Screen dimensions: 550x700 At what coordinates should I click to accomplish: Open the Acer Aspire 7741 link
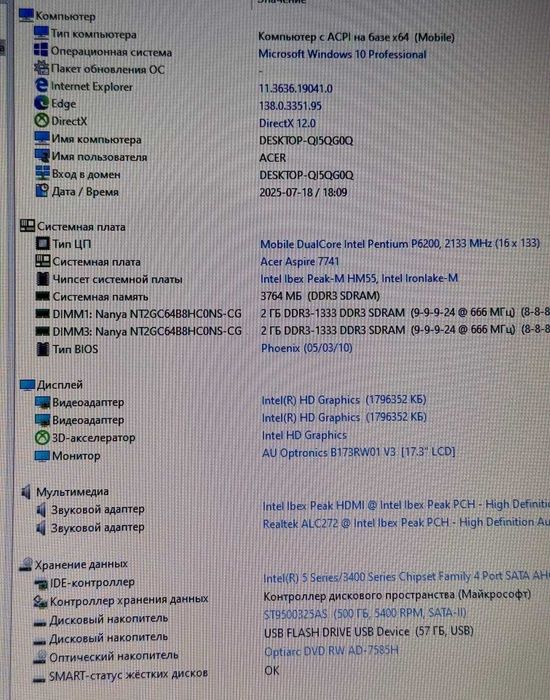(300, 261)
